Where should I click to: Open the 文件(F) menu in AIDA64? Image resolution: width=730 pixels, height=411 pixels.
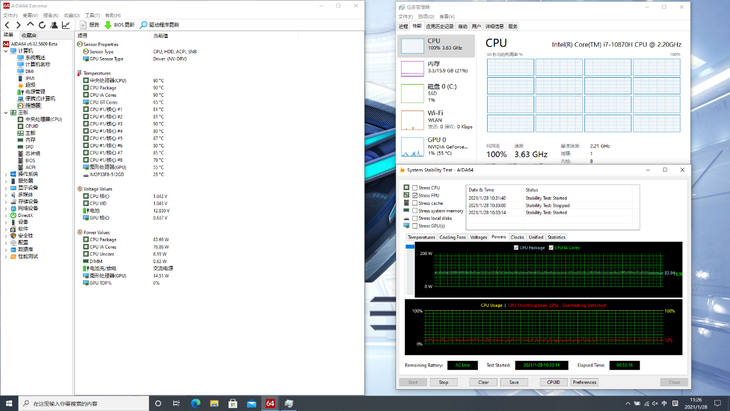(10, 15)
